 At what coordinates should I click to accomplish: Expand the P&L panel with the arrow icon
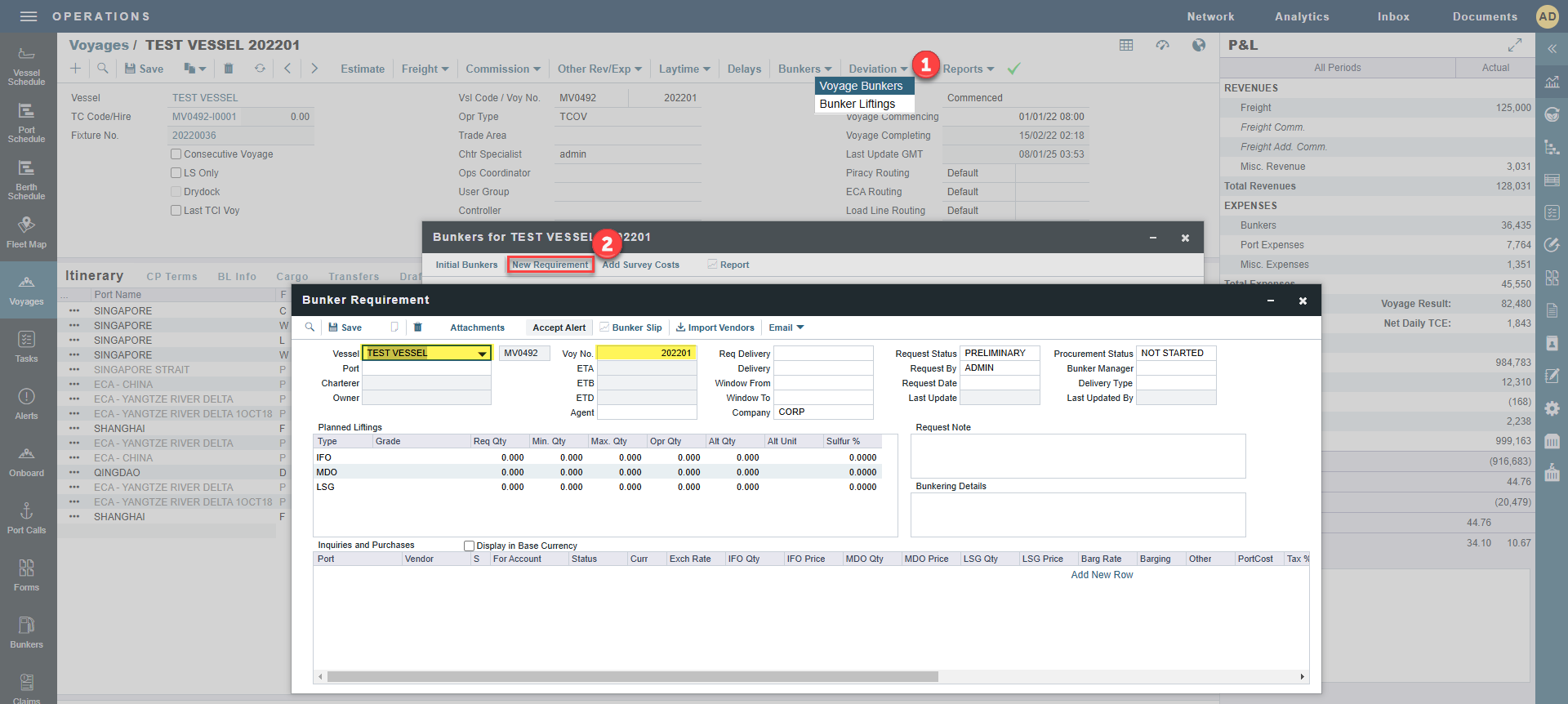[x=1514, y=45]
